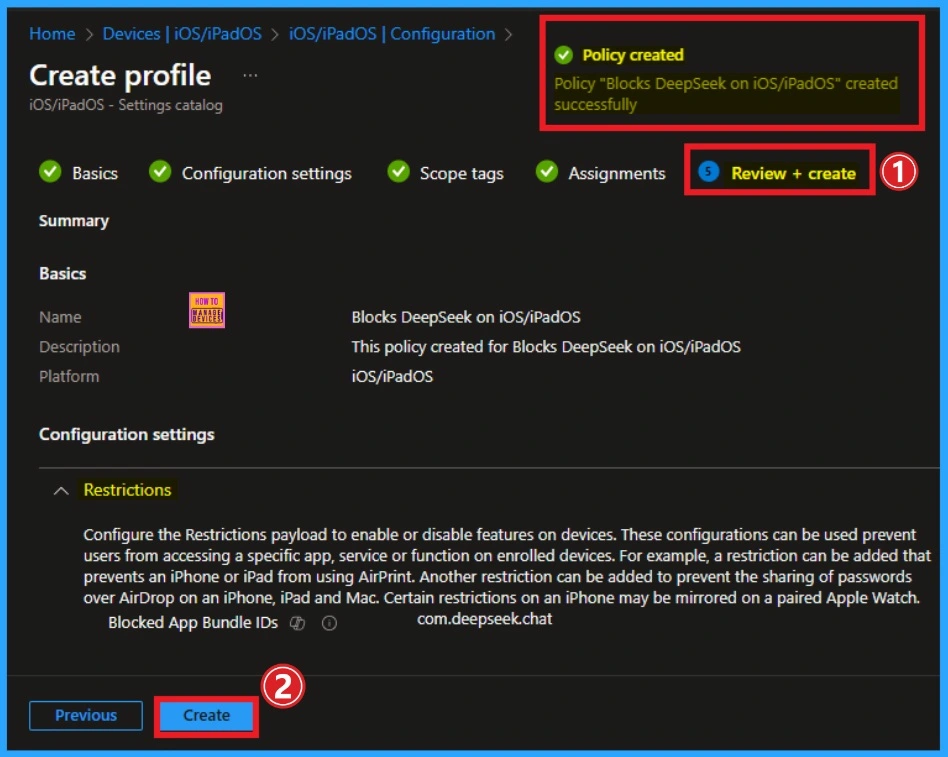Click the Restrictions payload description paragraph
Image resolution: width=948 pixels, height=757 pixels.
click(x=507, y=566)
